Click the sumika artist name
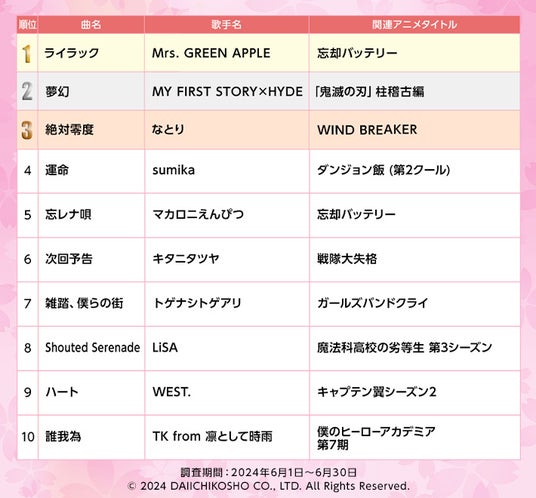 click(x=174, y=170)
